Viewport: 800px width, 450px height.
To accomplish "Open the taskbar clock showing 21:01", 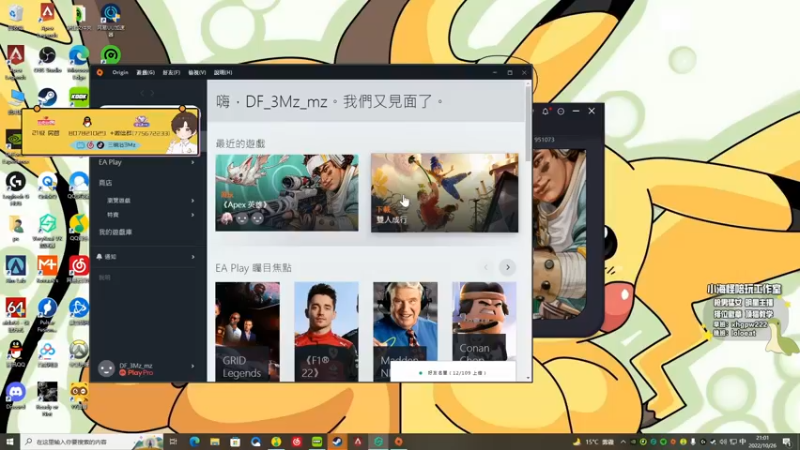I will pos(762,442).
